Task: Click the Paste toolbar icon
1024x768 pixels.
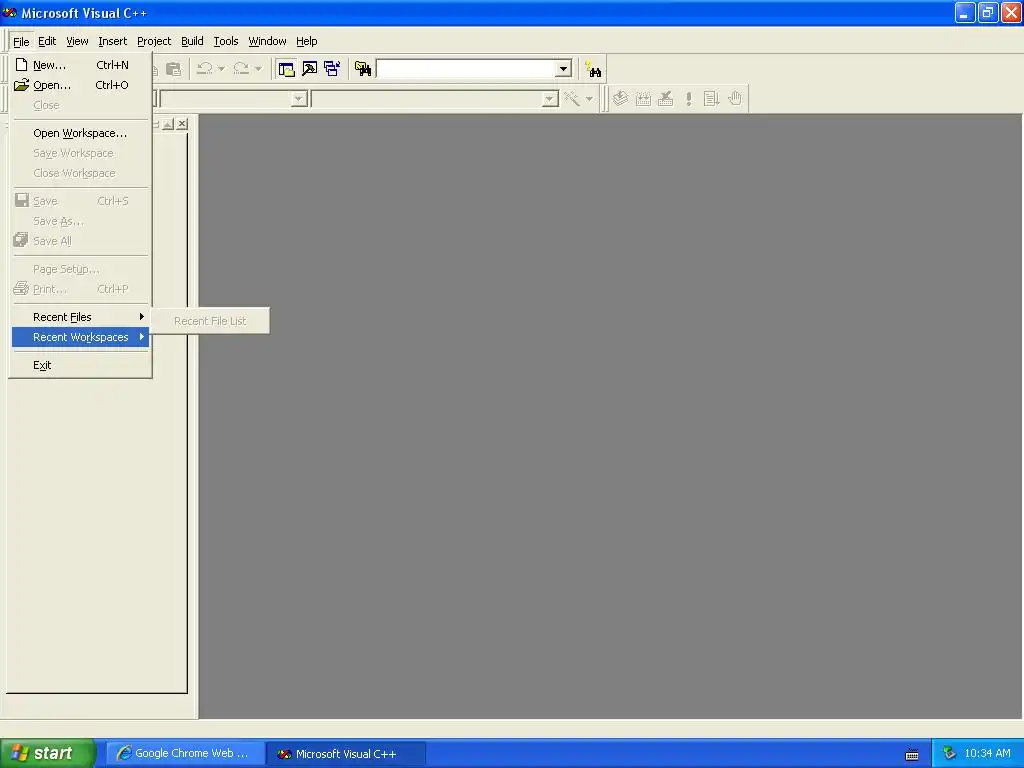Action: click(x=174, y=69)
